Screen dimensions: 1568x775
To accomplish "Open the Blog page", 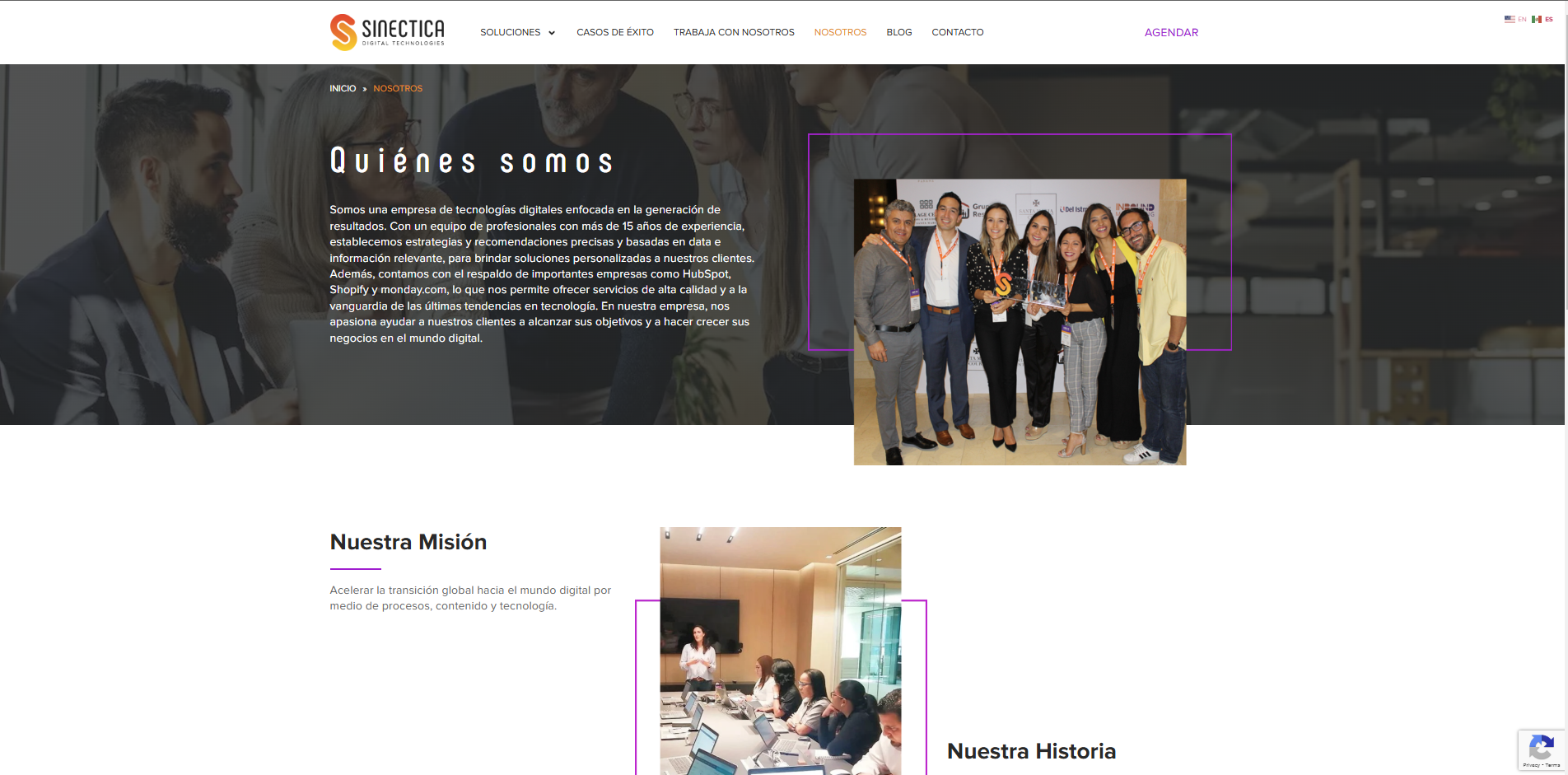I will click(899, 32).
